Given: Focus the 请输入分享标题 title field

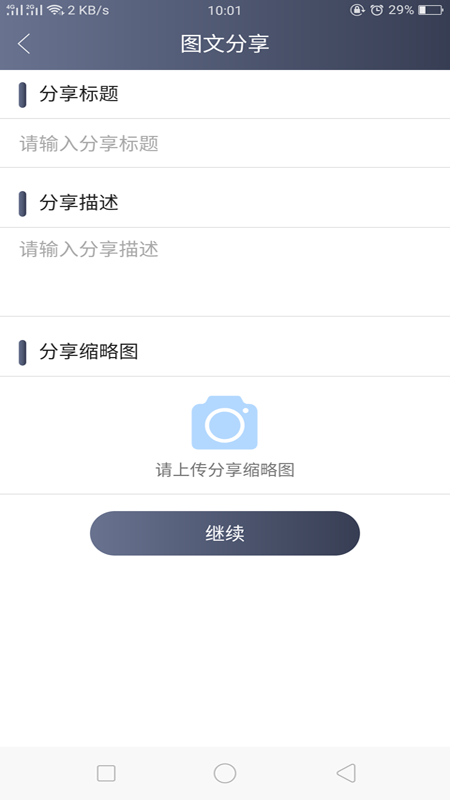Looking at the screenshot, I should click(x=225, y=143).
